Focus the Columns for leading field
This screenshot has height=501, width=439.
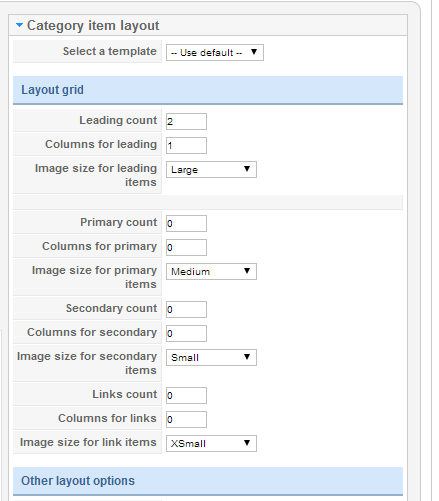pos(186,145)
